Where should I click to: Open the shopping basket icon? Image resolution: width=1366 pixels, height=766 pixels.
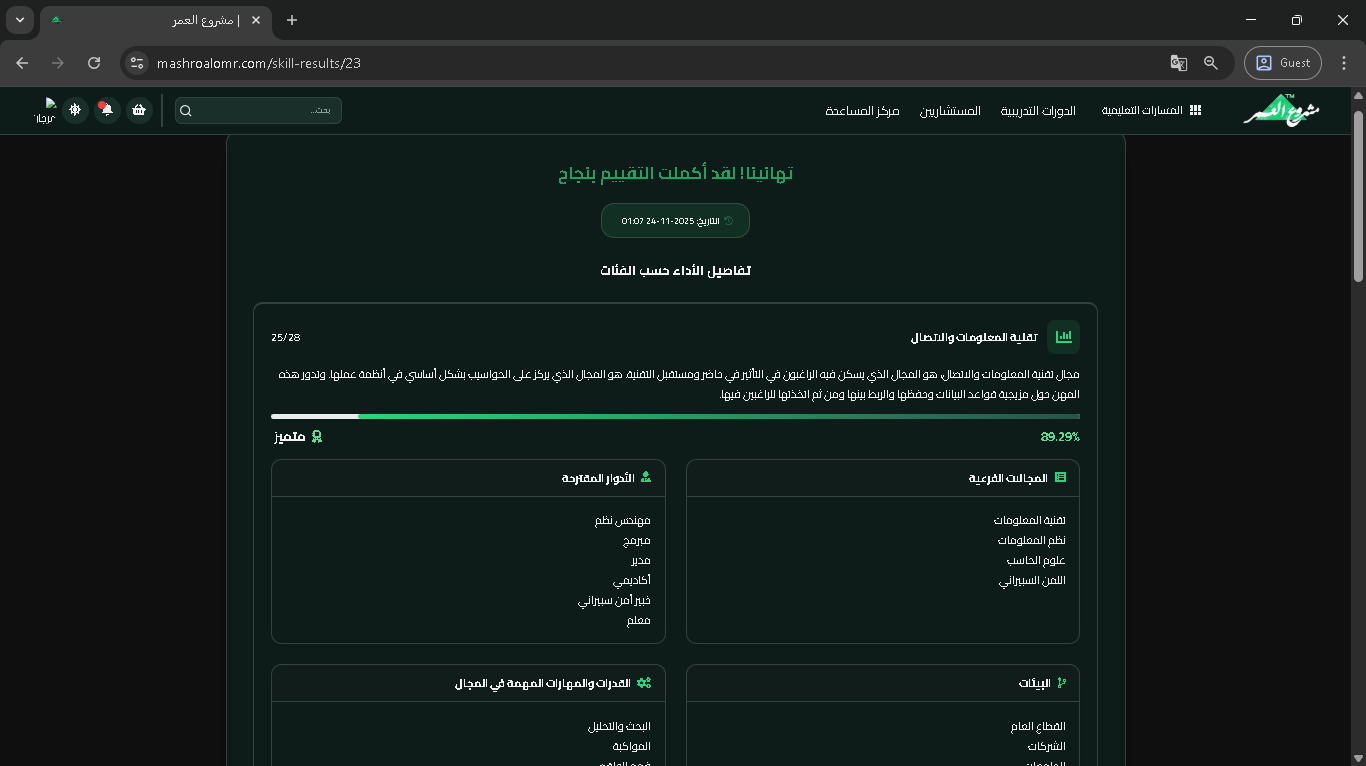(x=139, y=110)
